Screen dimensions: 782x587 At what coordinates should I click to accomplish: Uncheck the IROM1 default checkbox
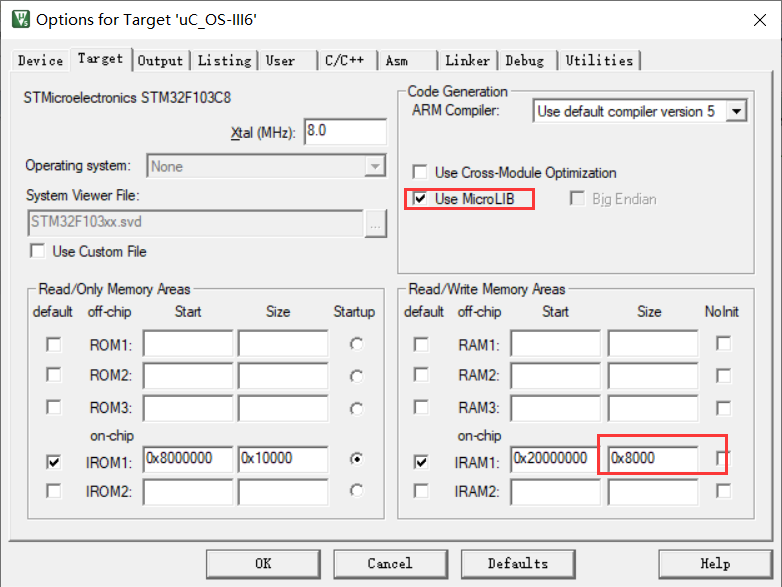[53, 462]
